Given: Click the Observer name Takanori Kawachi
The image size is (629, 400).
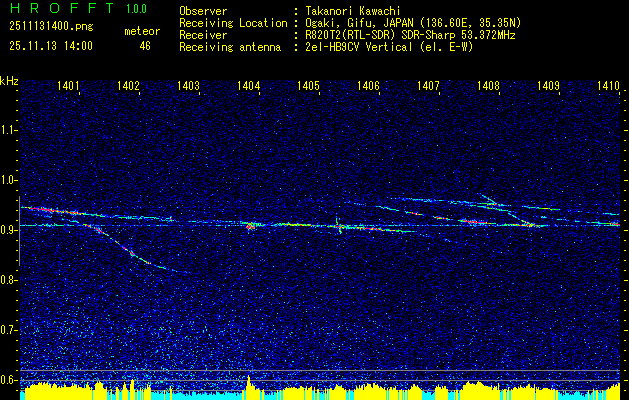Looking at the screenshot, I should click(x=353, y=11).
